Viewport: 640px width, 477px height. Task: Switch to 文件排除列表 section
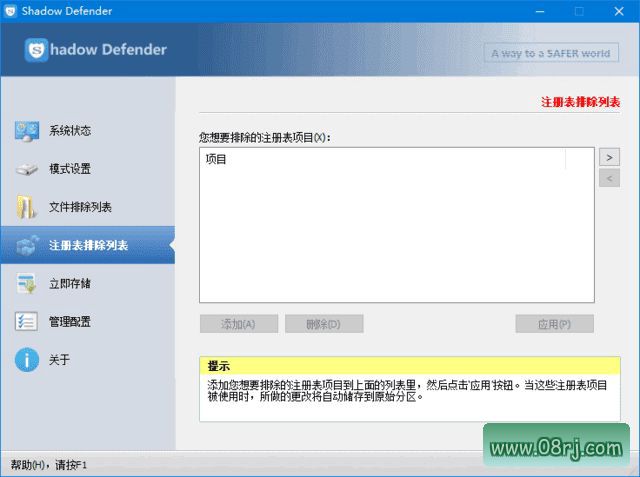tap(88, 207)
